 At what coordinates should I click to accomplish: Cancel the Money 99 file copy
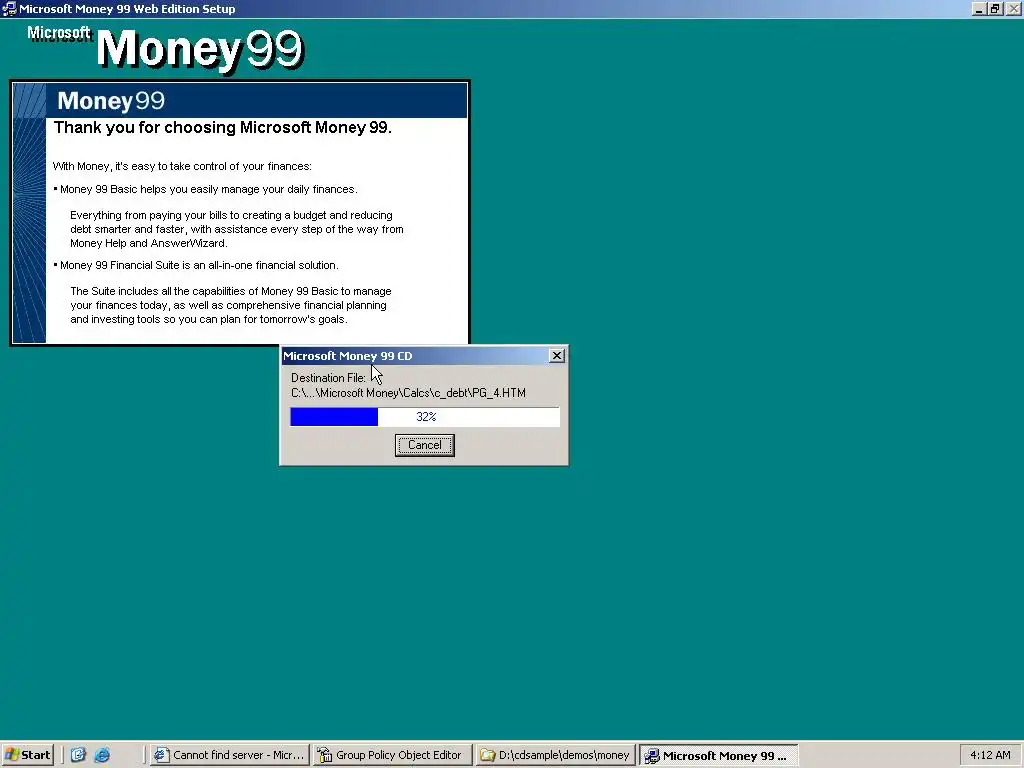[x=424, y=445]
